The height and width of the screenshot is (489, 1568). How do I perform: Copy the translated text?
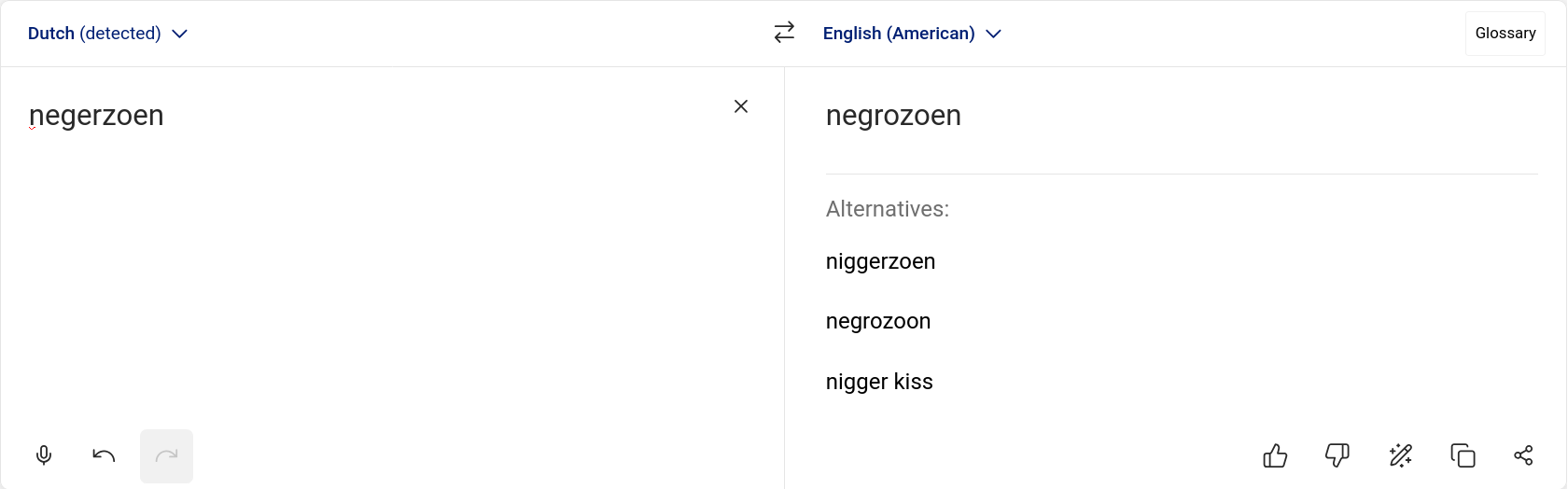(1463, 455)
